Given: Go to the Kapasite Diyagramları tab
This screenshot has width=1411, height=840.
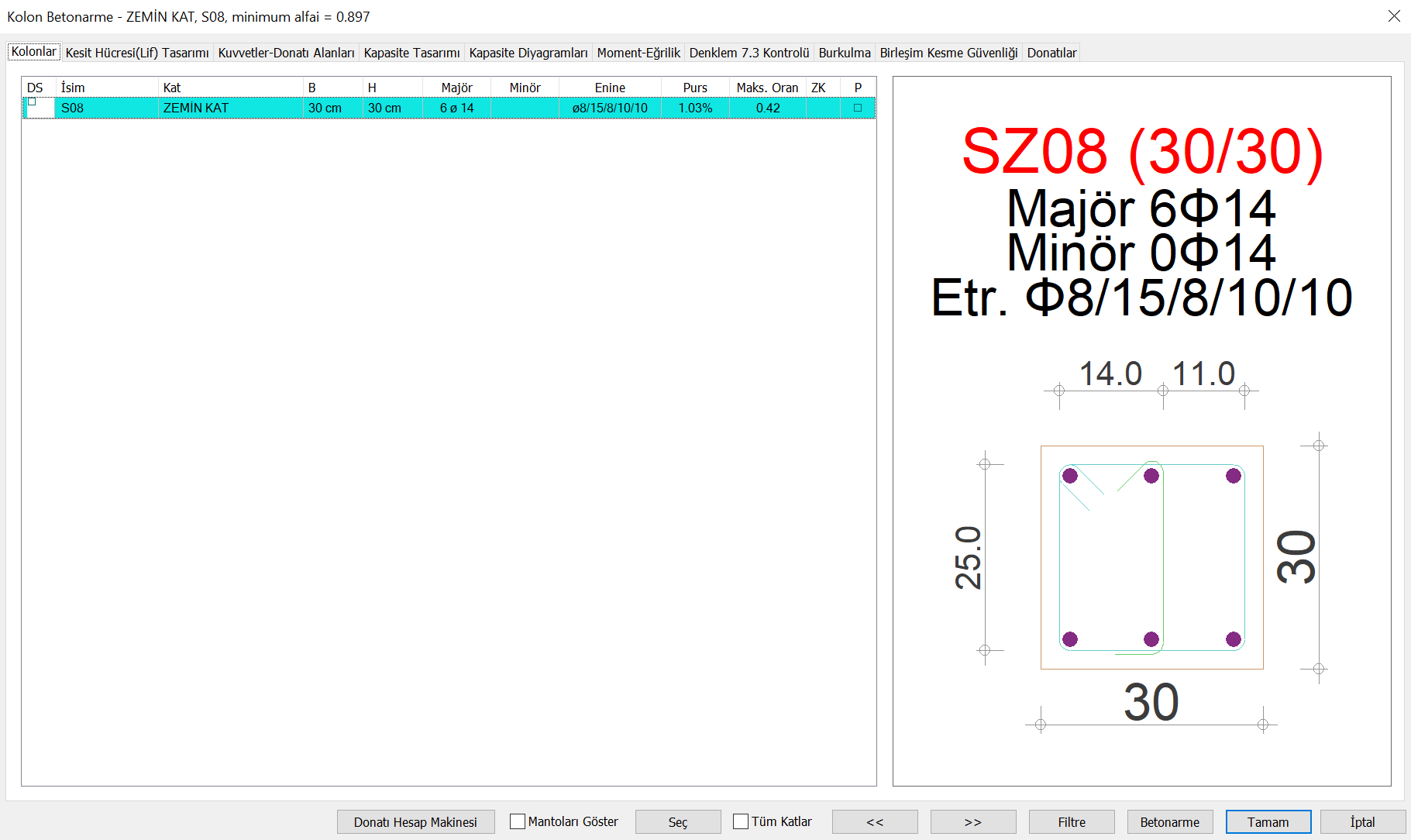Looking at the screenshot, I should tap(528, 53).
